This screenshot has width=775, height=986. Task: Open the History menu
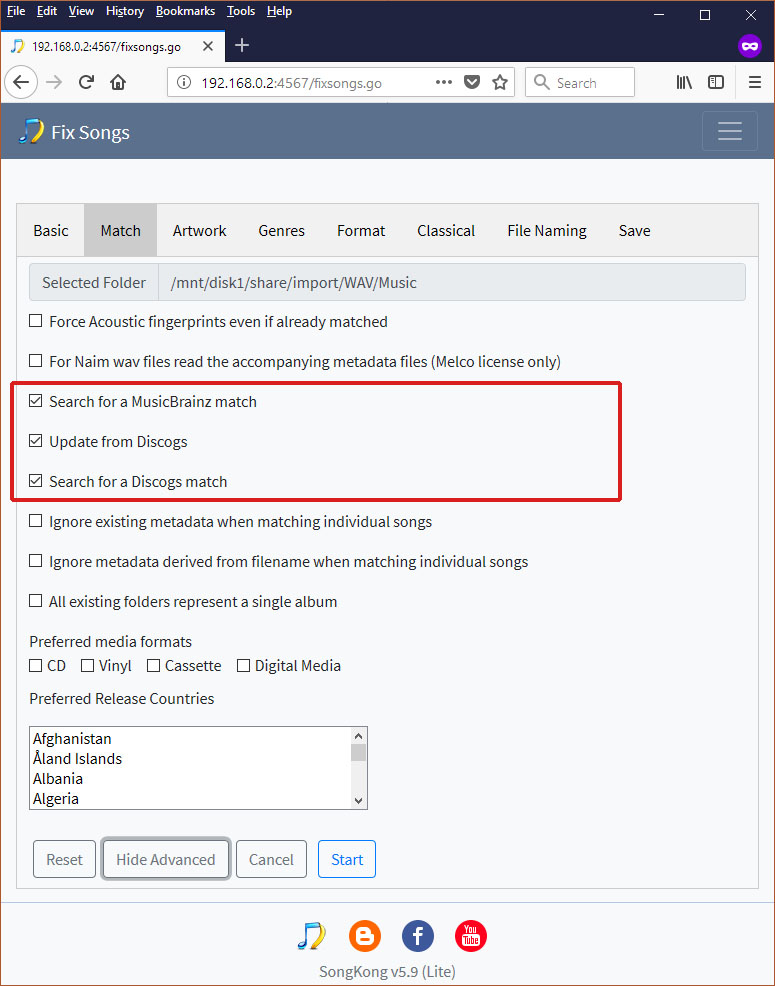[125, 11]
